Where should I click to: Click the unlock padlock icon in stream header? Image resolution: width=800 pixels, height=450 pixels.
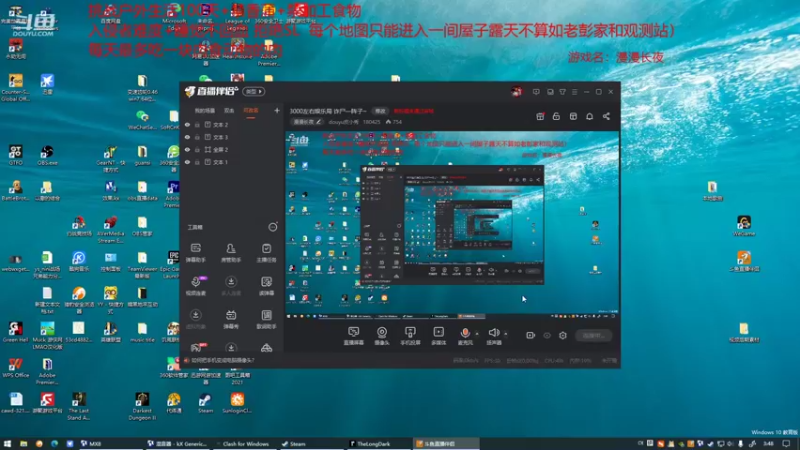click(x=556, y=116)
